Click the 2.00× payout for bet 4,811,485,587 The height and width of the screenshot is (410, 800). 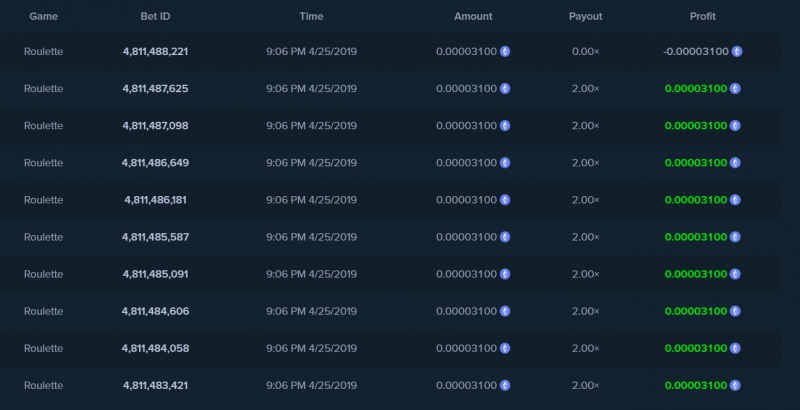tap(585, 237)
